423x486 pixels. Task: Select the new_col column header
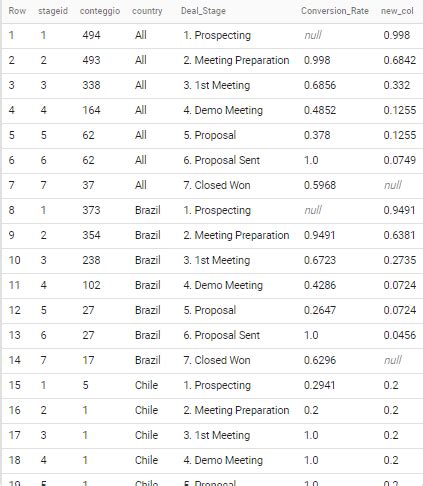point(397,11)
